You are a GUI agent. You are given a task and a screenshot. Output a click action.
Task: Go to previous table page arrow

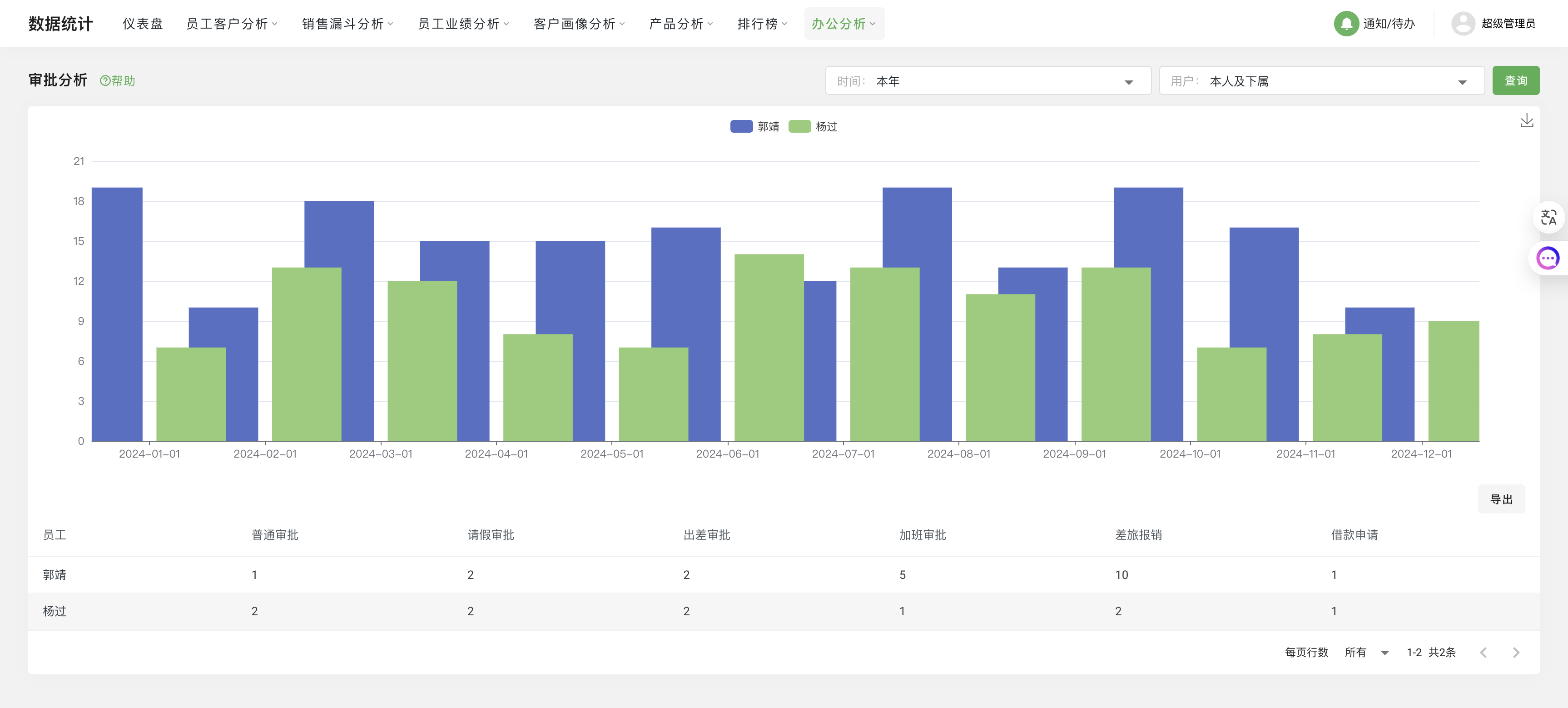coord(1484,653)
